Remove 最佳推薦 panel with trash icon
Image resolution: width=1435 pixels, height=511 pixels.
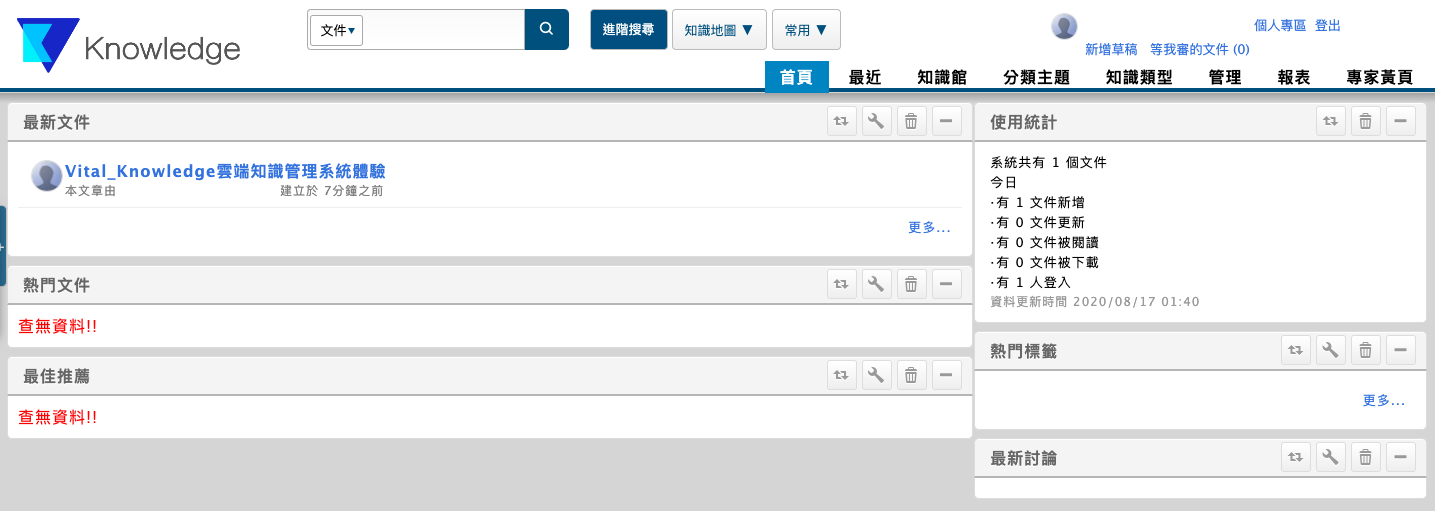tap(912, 375)
